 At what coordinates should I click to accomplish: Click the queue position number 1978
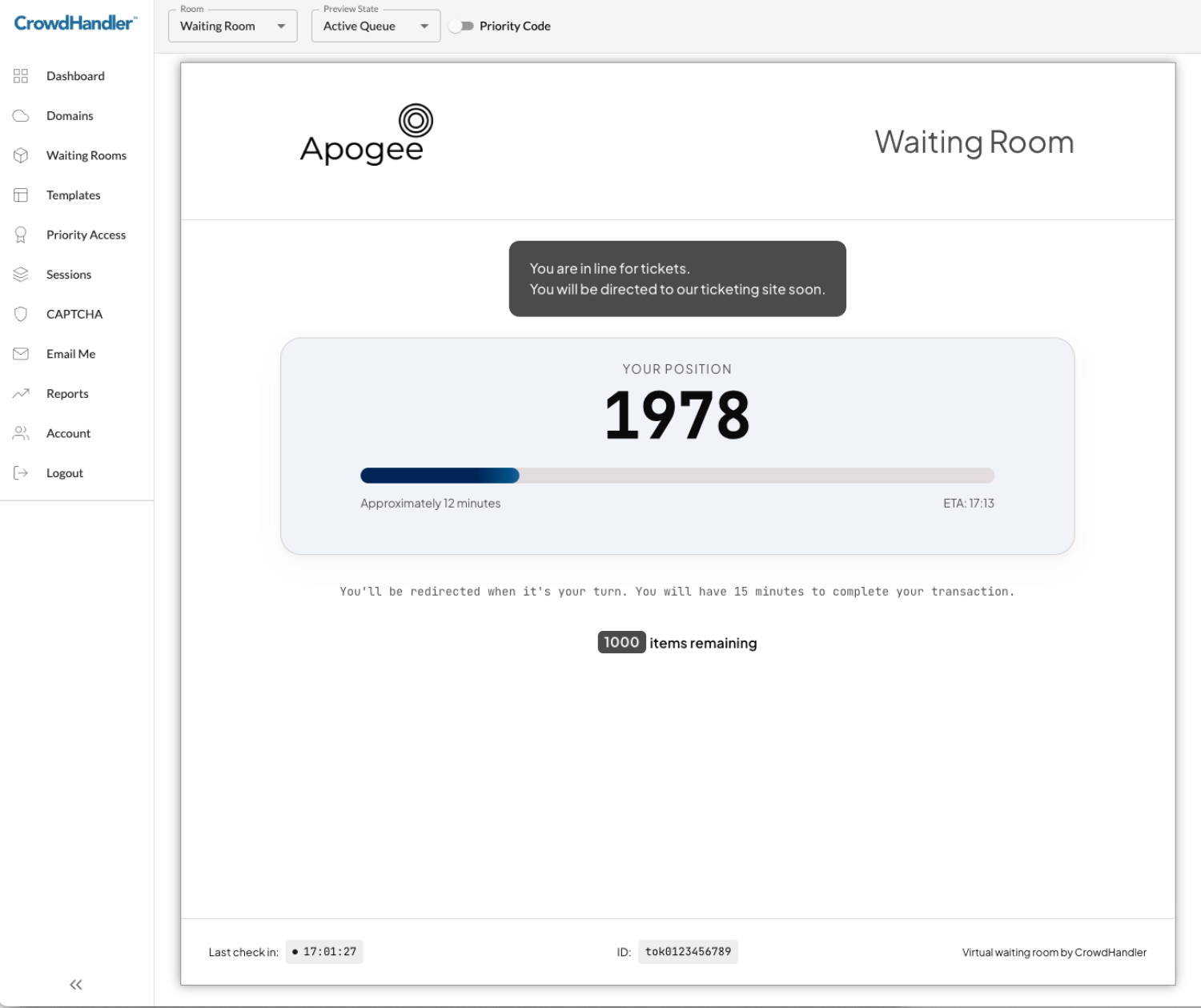tap(677, 415)
